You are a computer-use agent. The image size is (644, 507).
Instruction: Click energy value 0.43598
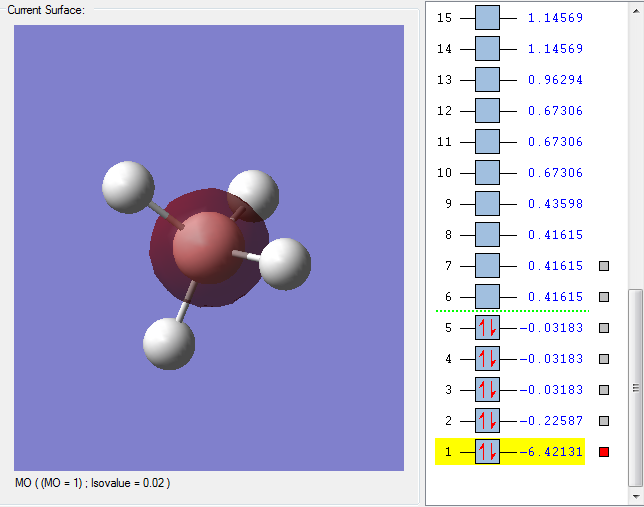click(x=555, y=204)
